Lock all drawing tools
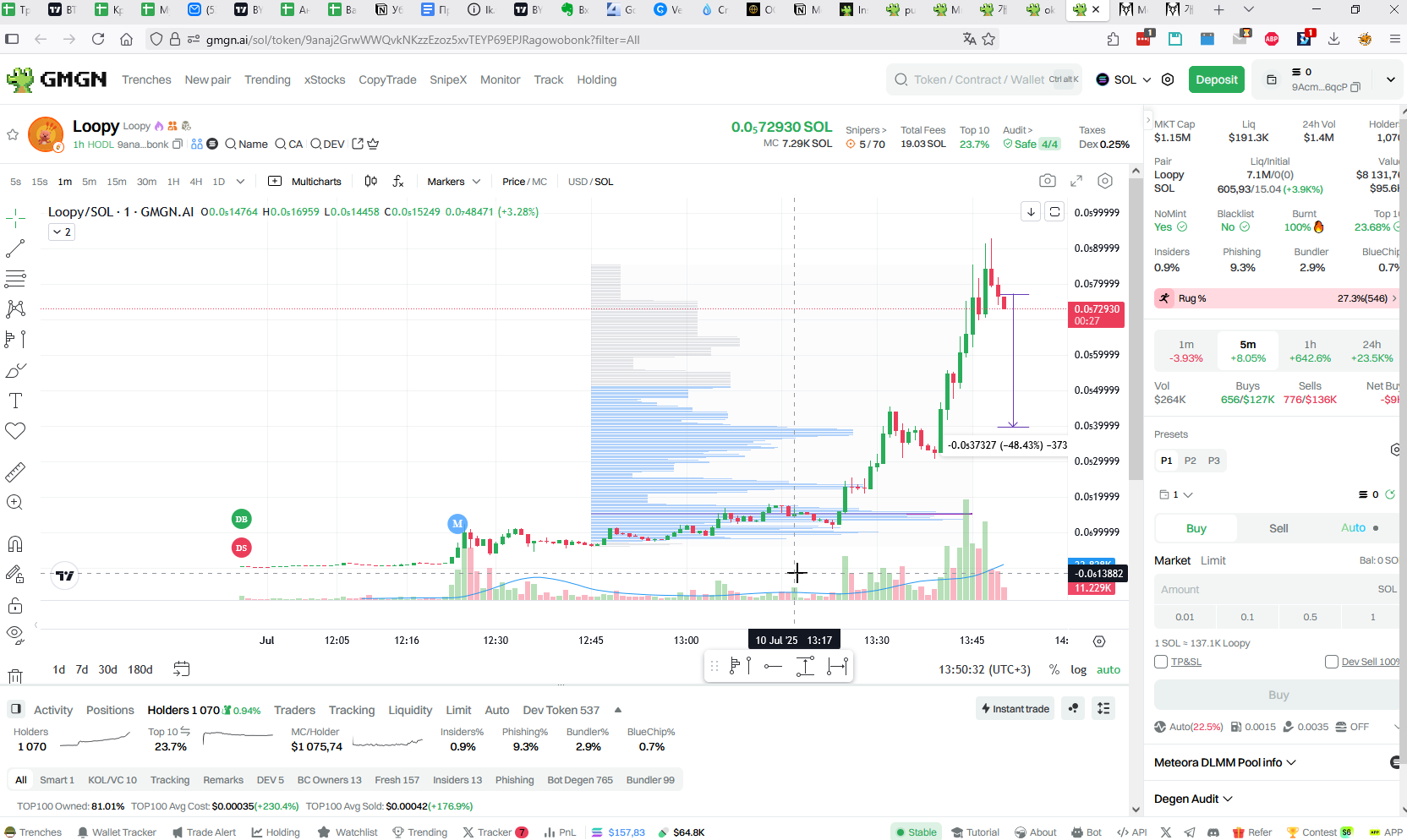 (15, 605)
